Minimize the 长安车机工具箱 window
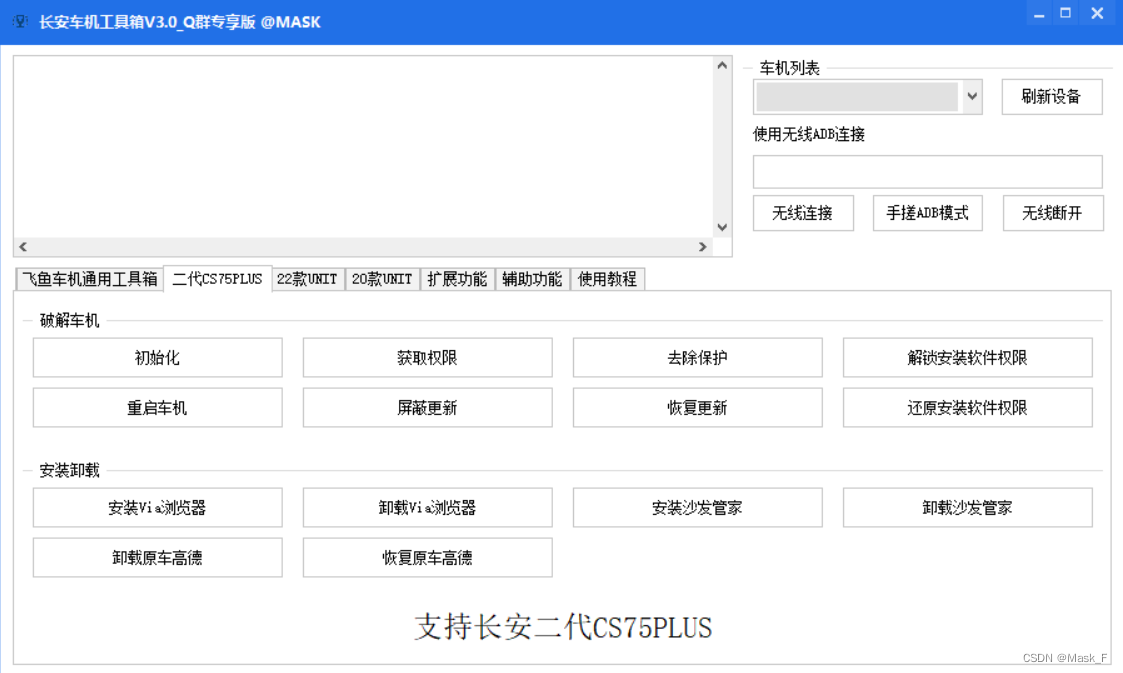Image resolution: width=1123 pixels, height=673 pixels. (x=1039, y=14)
